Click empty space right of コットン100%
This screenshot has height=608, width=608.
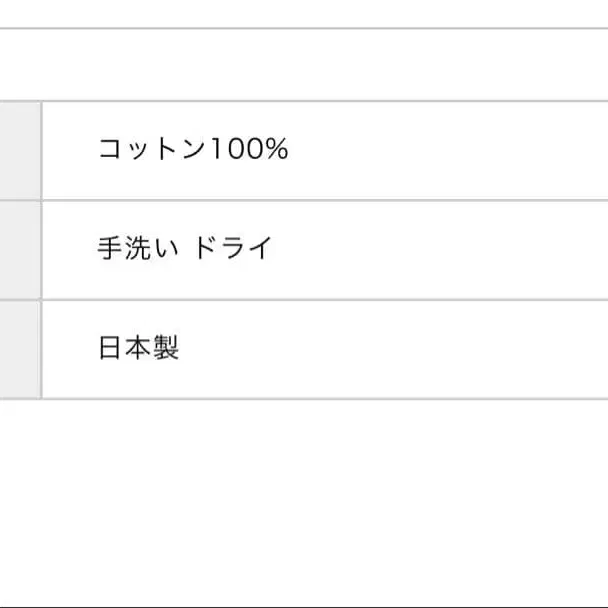pos(450,150)
